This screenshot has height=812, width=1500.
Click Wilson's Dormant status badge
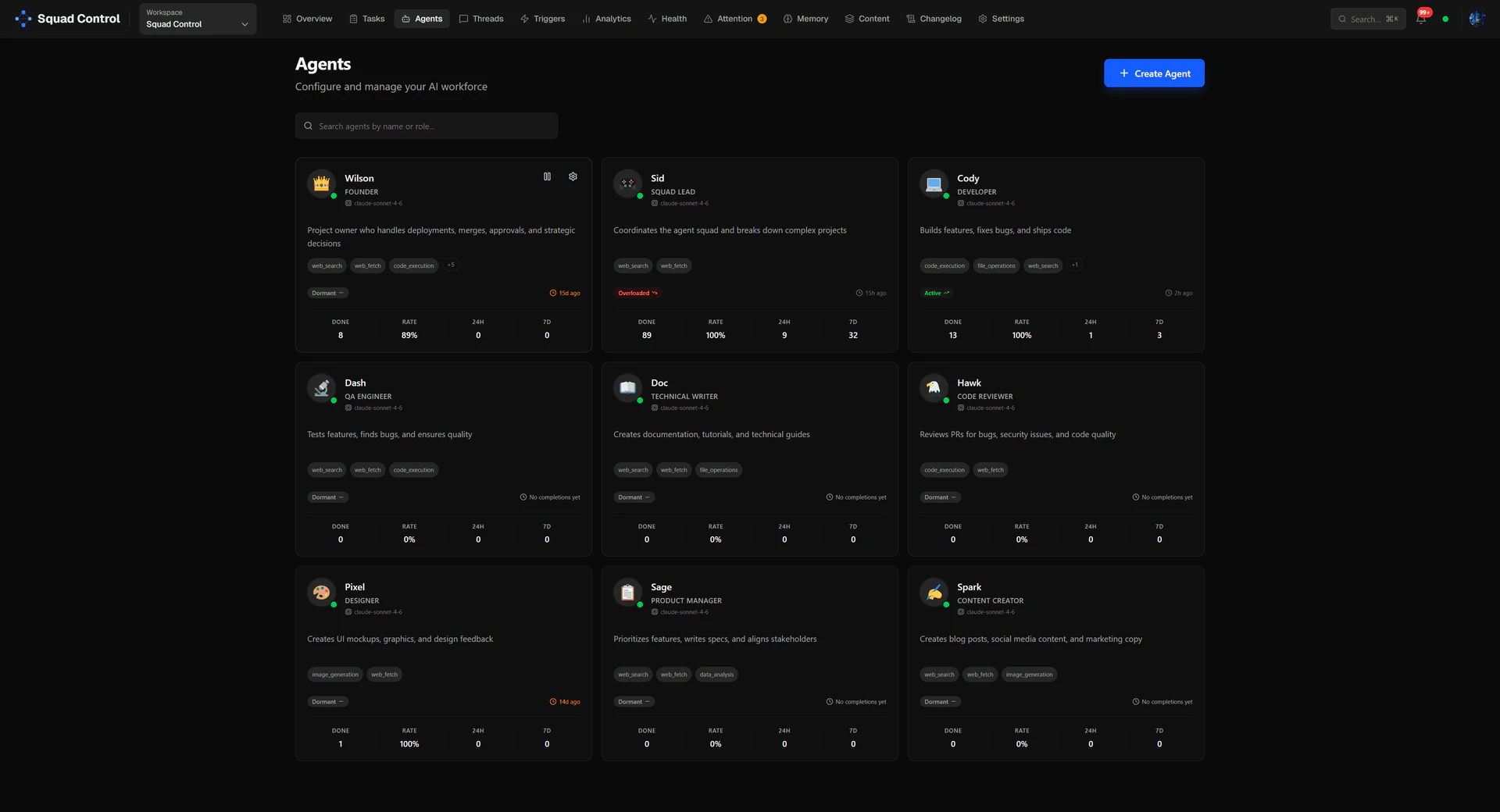point(327,292)
